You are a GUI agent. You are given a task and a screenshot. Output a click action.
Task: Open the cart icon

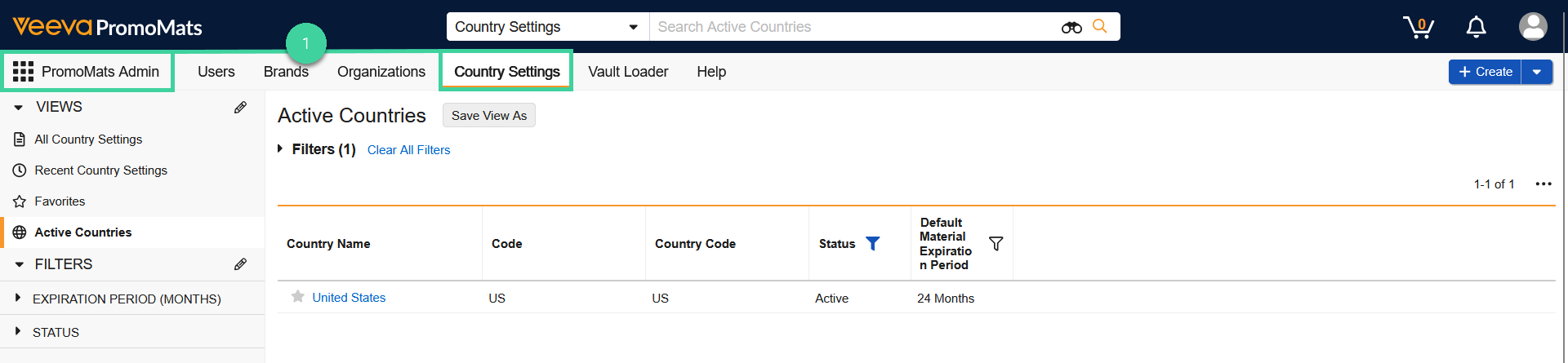pyautogui.click(x=1419, y=27)
